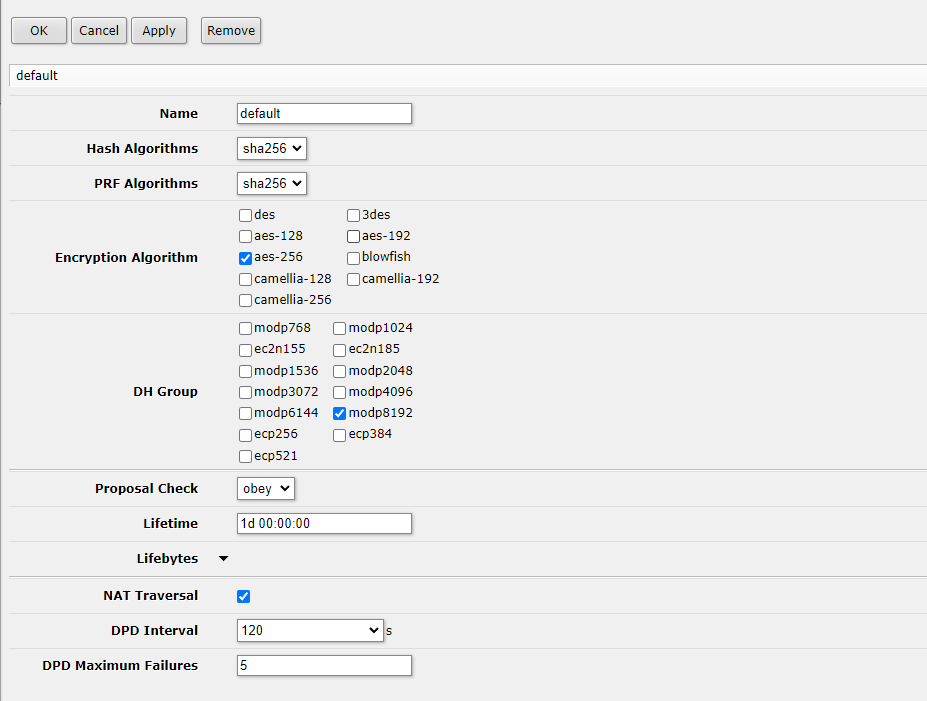Open the Proposal Check dropdown
927x701 pixels.
(x=266, y=489)
